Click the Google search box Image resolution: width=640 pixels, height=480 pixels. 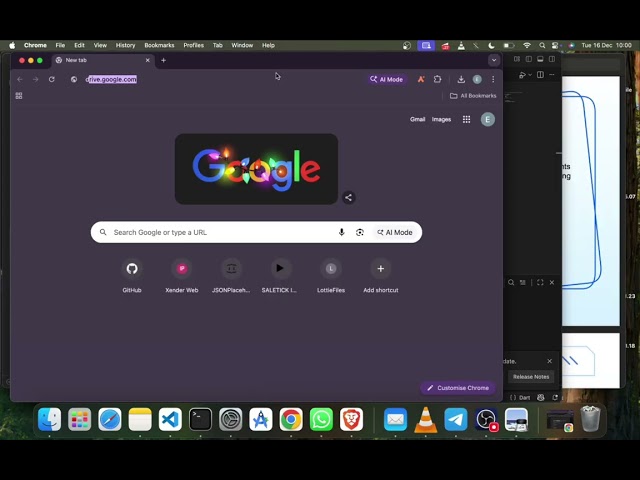point(256,232)
